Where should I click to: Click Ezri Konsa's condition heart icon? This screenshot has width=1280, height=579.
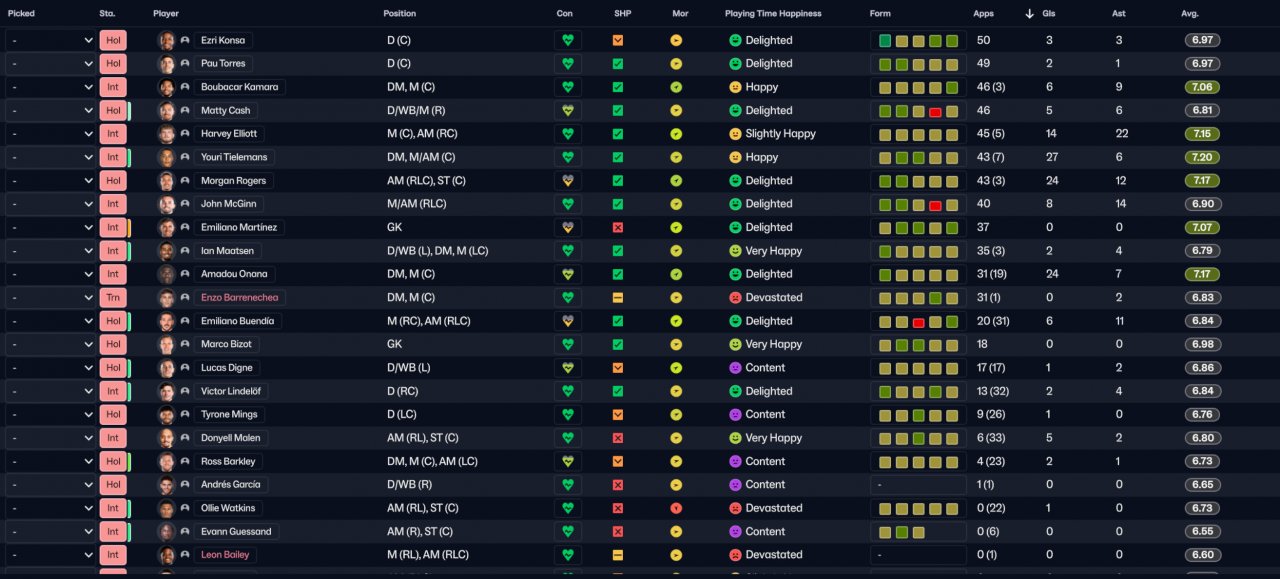click(x=568, y=40)
